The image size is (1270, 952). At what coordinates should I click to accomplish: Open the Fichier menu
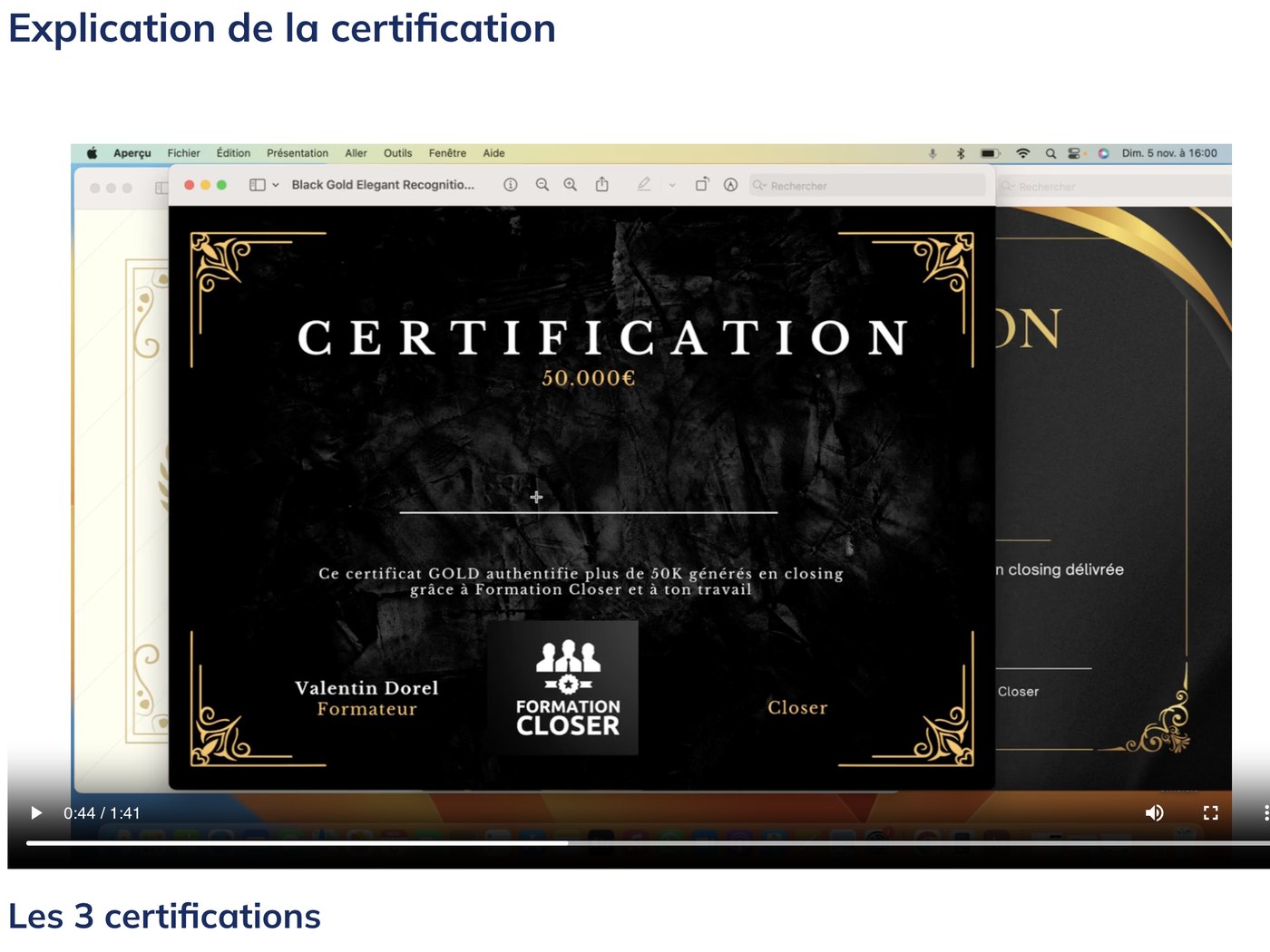coord(183,153)
